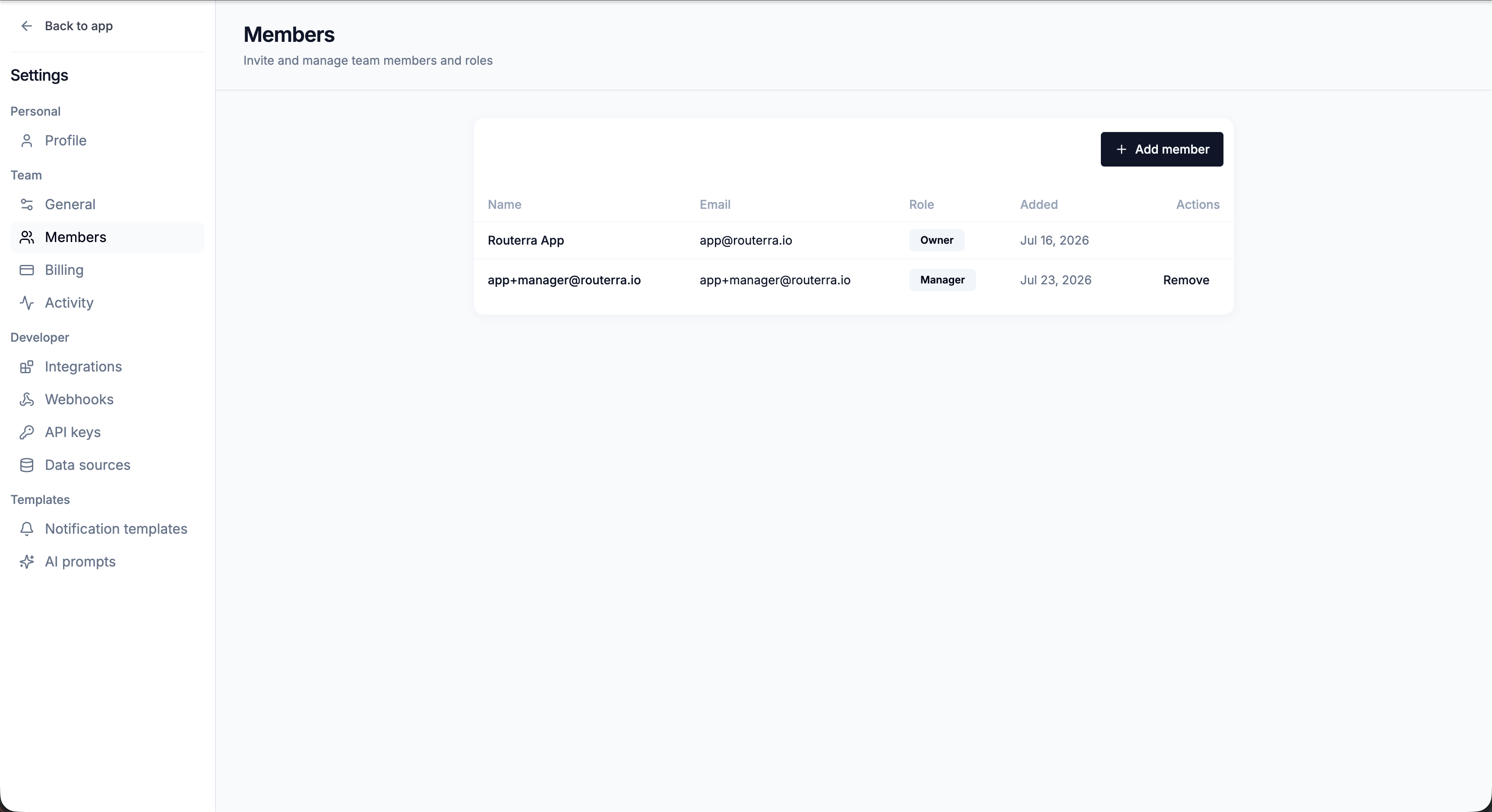Click the Manager role badge

pos(942,280)
